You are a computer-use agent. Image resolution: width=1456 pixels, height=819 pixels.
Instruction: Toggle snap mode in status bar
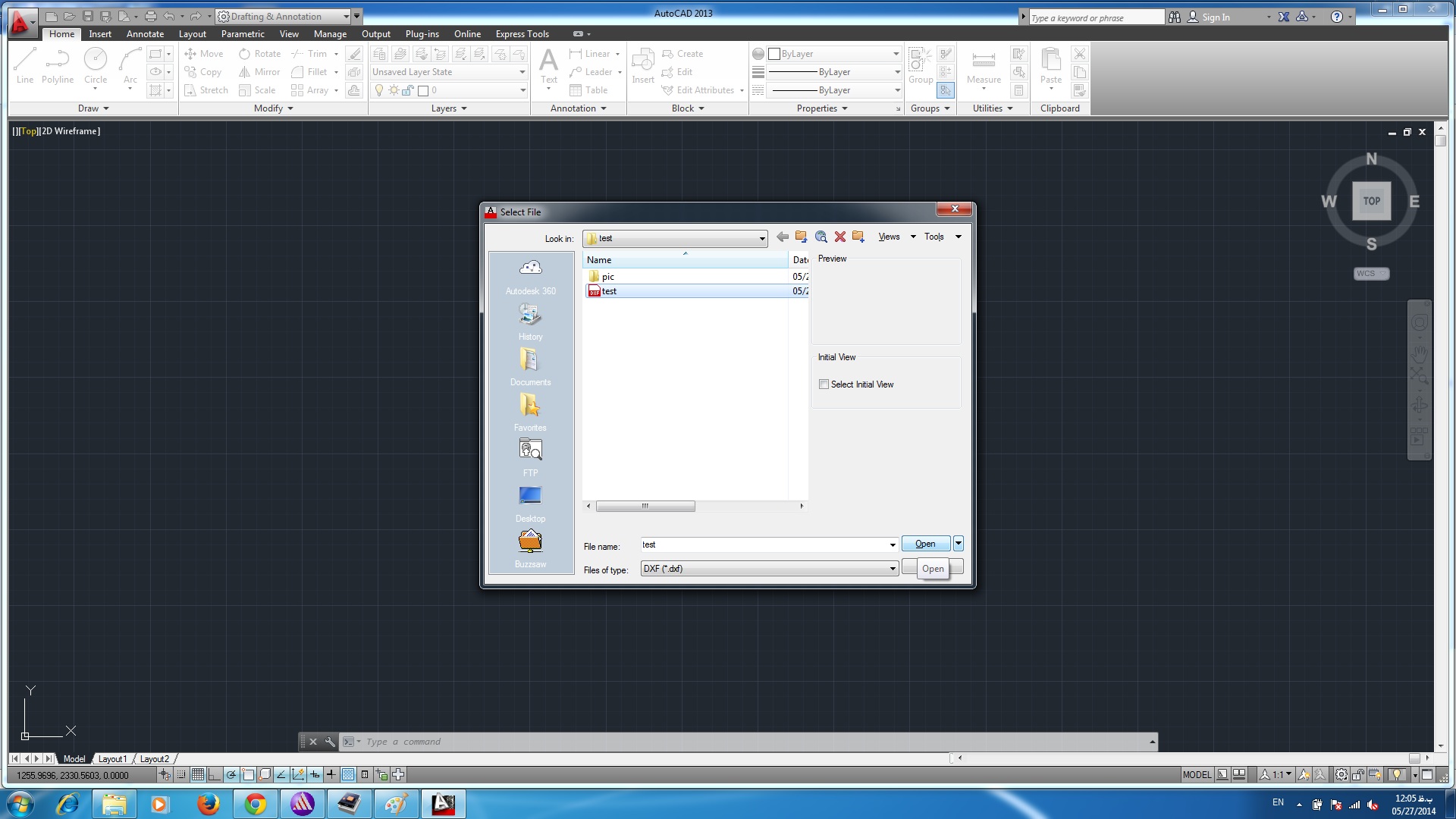[x=181, y=775]
